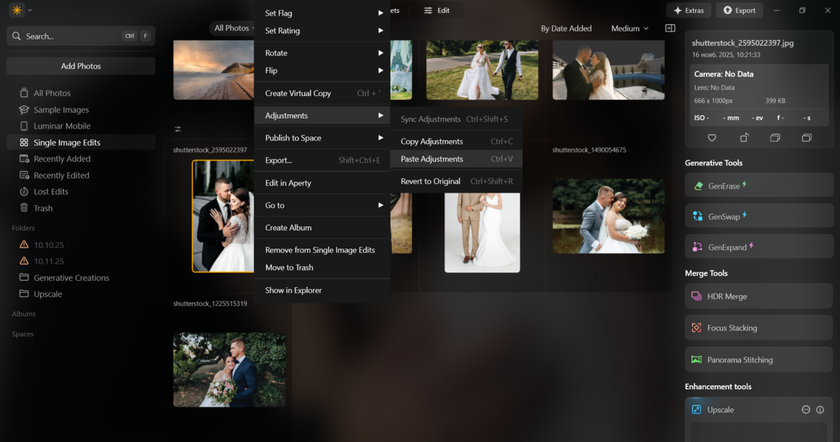
Task: Expand the Set Rating submenu
Action: [322, 31]
